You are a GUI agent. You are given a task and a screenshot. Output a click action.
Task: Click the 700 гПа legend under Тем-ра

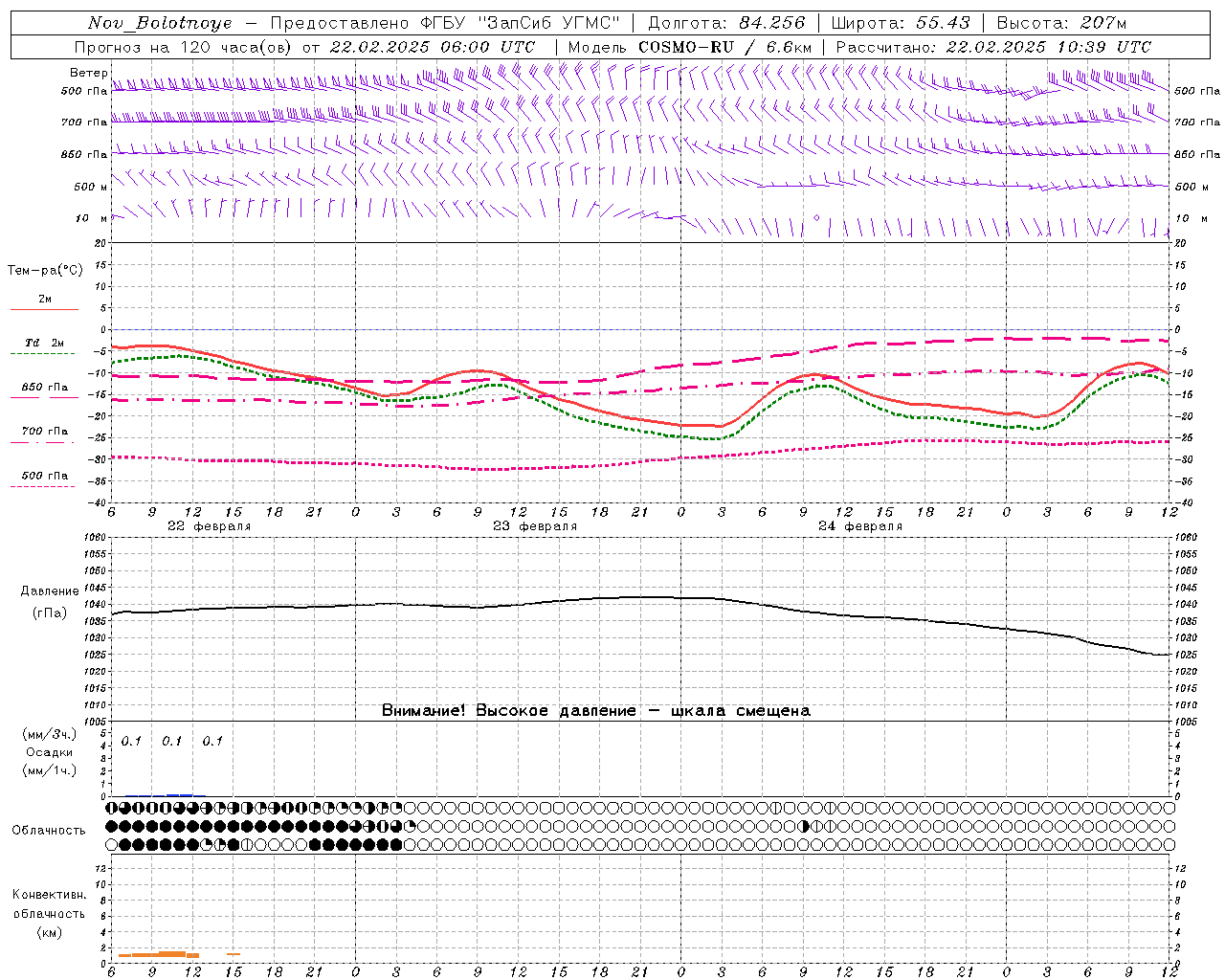[x=44, y=435]
